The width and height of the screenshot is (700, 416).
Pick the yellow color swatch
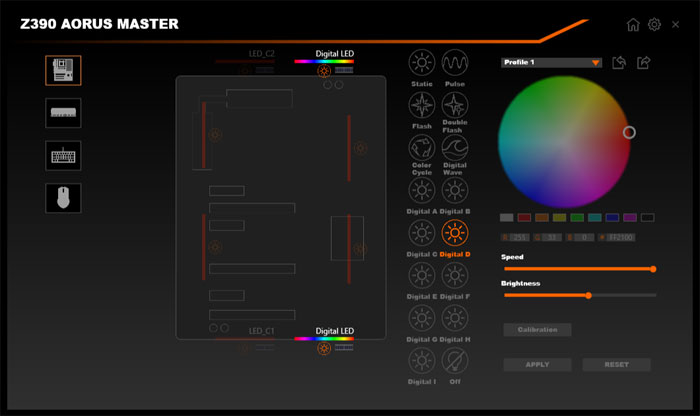(x=559, y=217)
